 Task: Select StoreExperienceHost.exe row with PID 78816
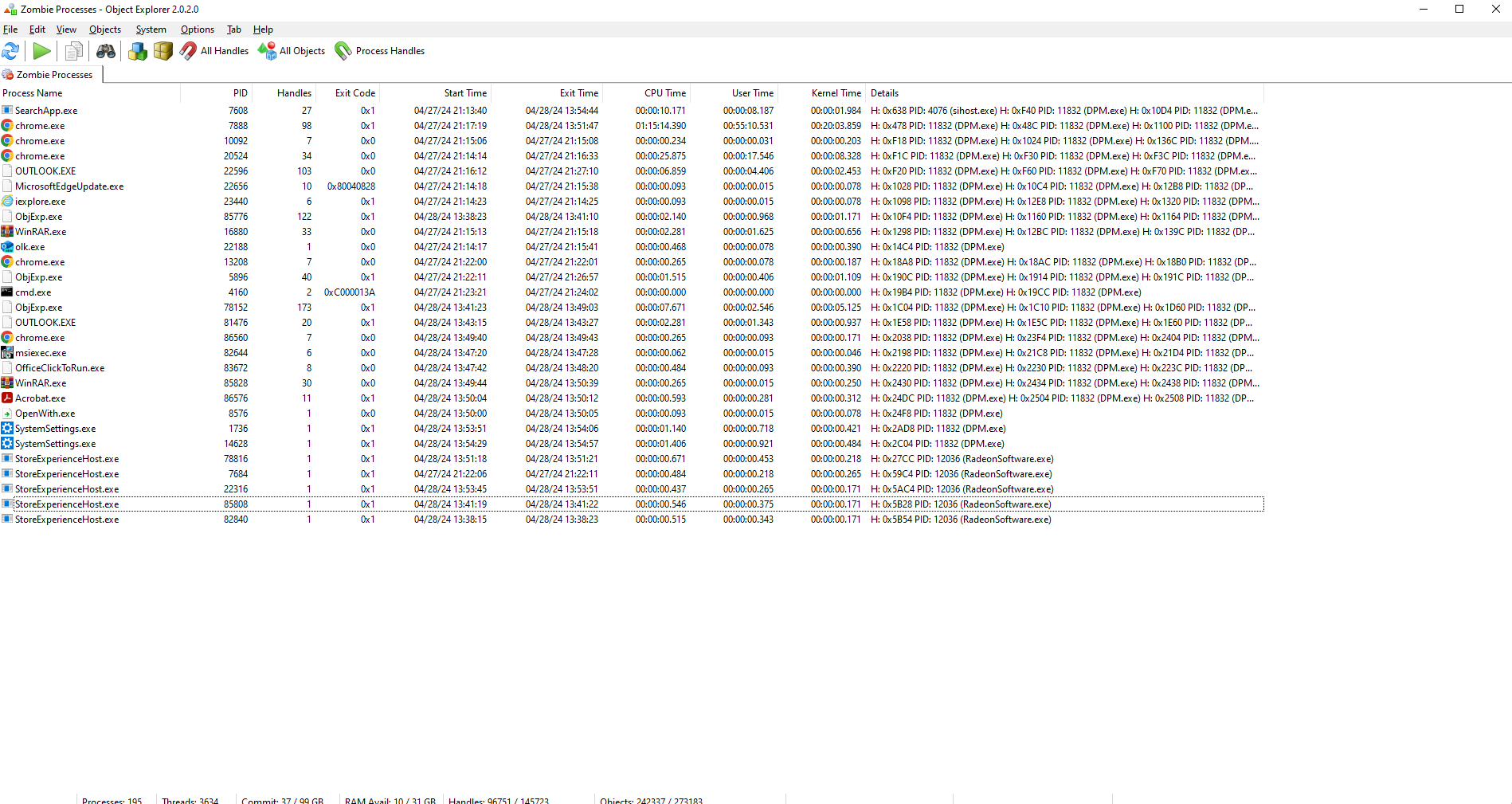click(632, 459)
